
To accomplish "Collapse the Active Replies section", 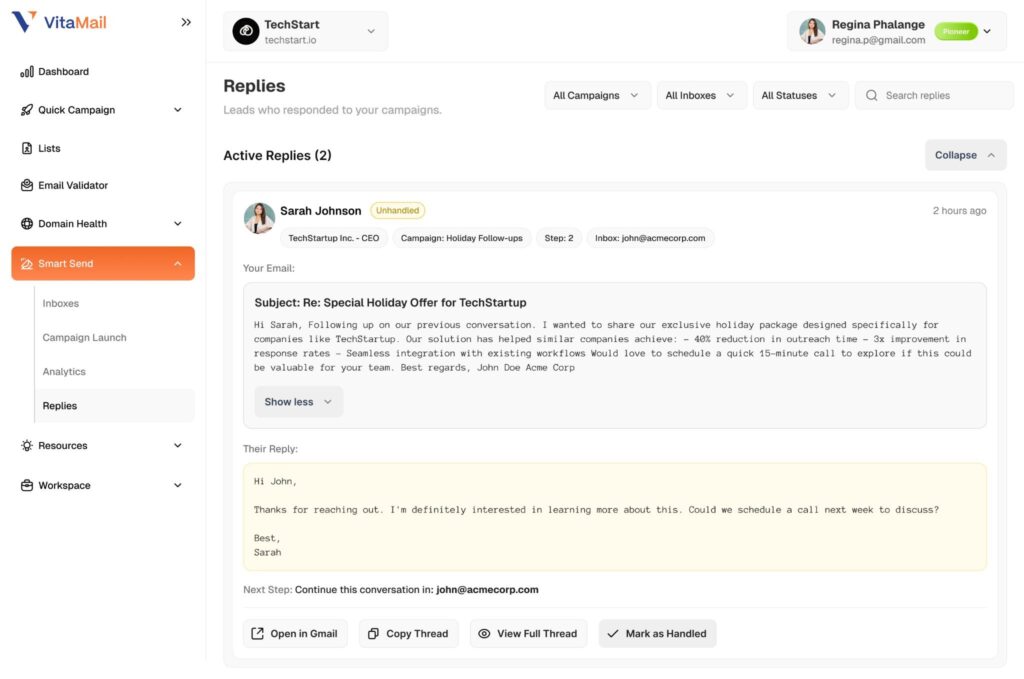I will coord(965,155).
